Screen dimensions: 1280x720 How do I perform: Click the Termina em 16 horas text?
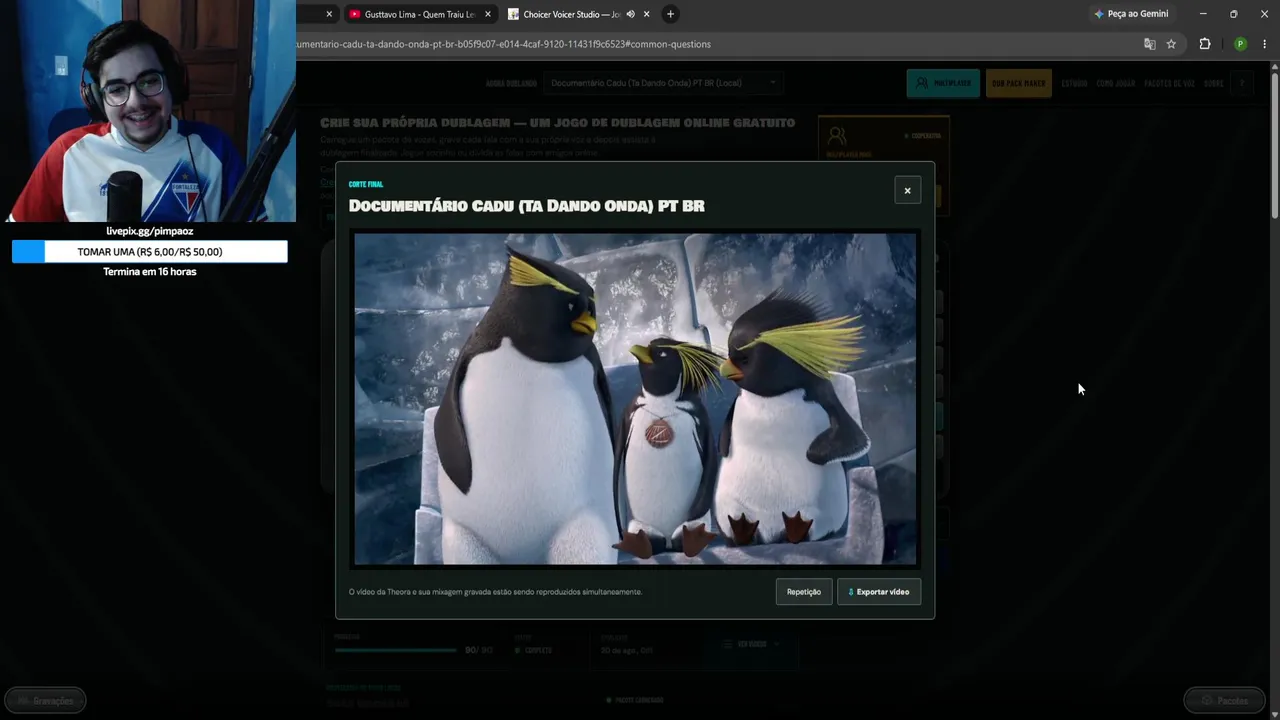[x=150, y=272]
